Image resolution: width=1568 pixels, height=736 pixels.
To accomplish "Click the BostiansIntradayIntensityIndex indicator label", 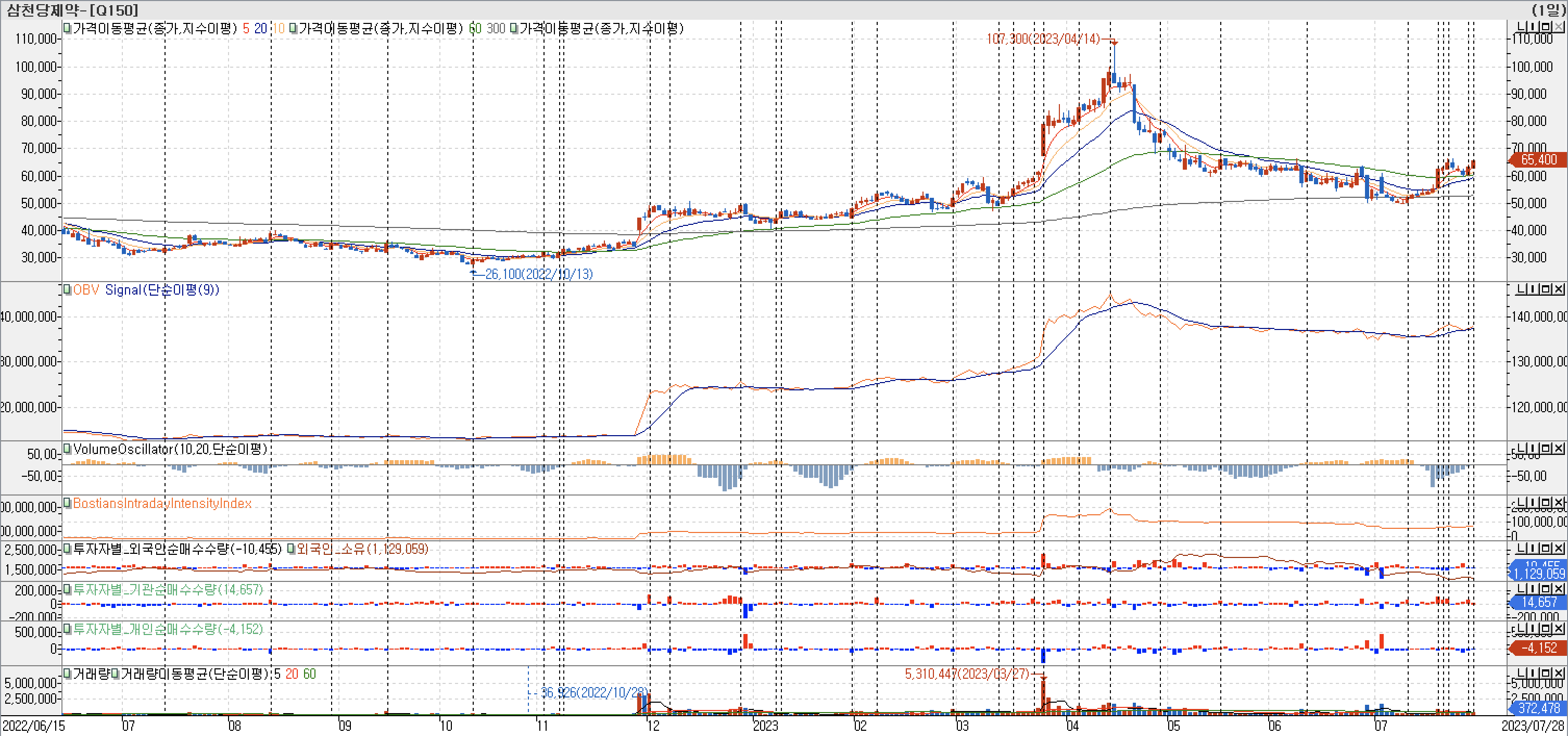I will 162,503.
